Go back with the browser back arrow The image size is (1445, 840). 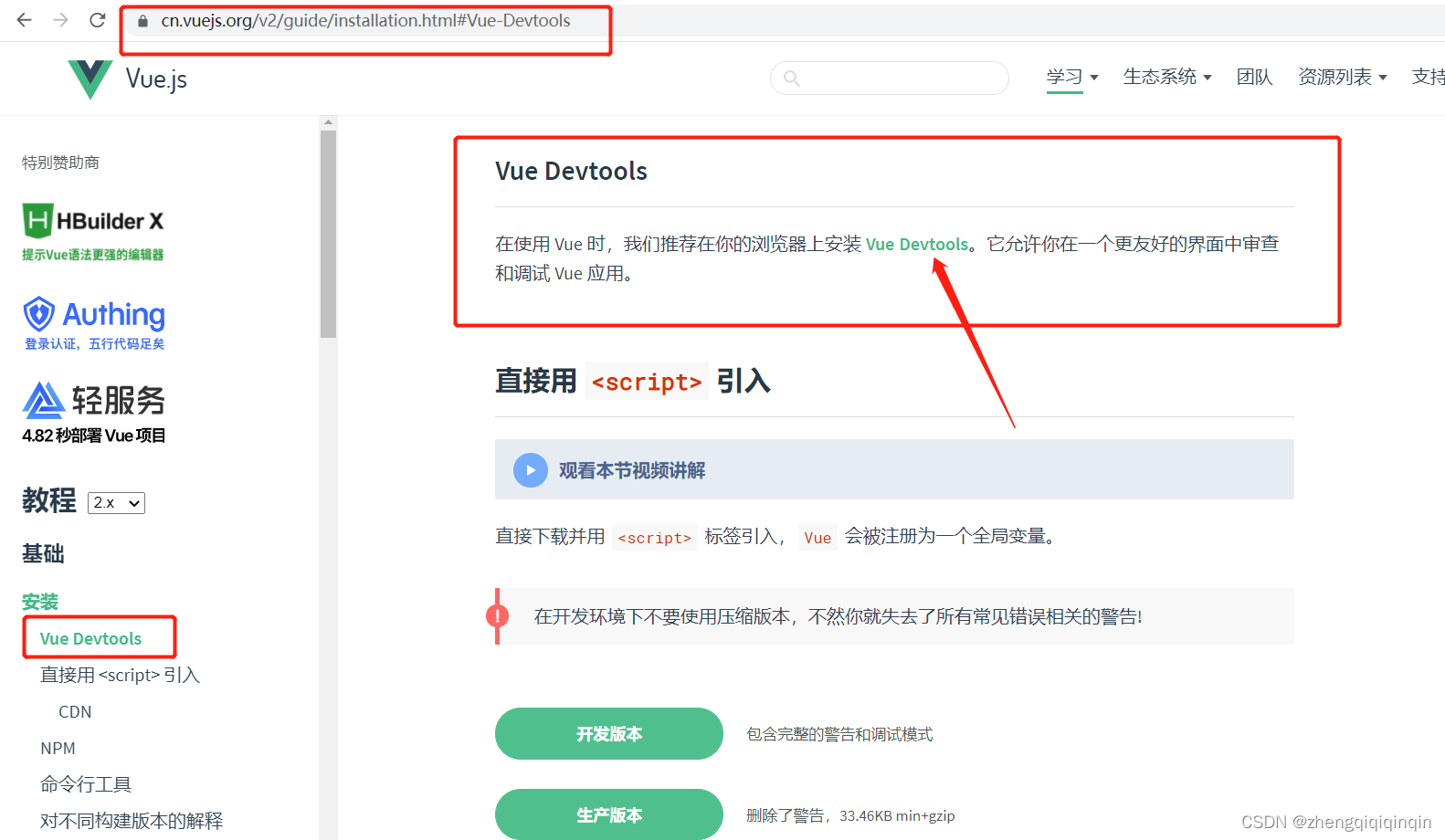point(25,20)
